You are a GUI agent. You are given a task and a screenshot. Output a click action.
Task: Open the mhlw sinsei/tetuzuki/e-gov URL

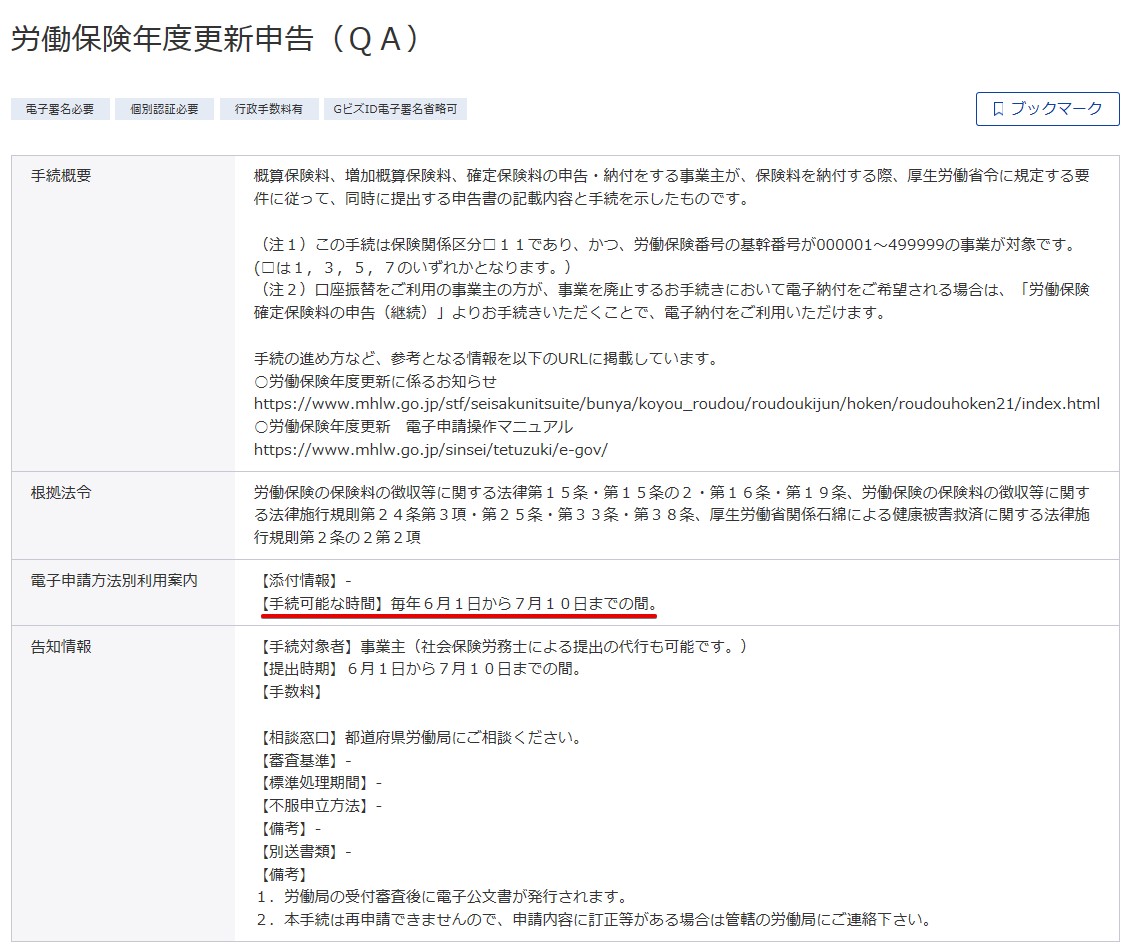click(431, 449)
